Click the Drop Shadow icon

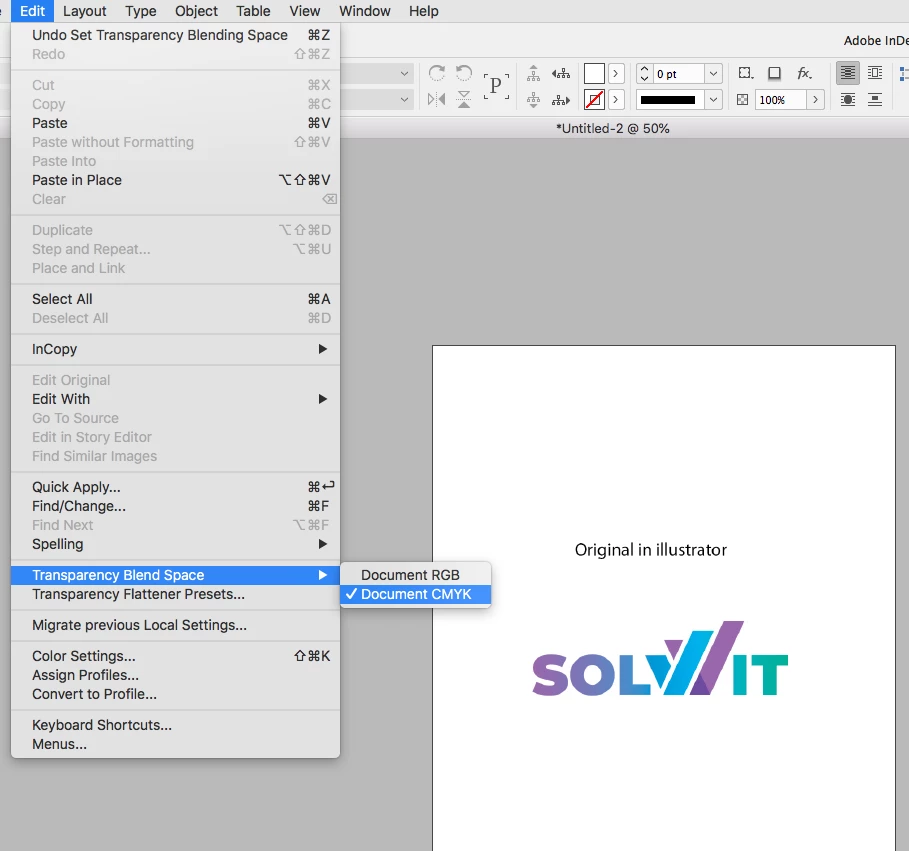pyautogui.click(x=775, y=73)
